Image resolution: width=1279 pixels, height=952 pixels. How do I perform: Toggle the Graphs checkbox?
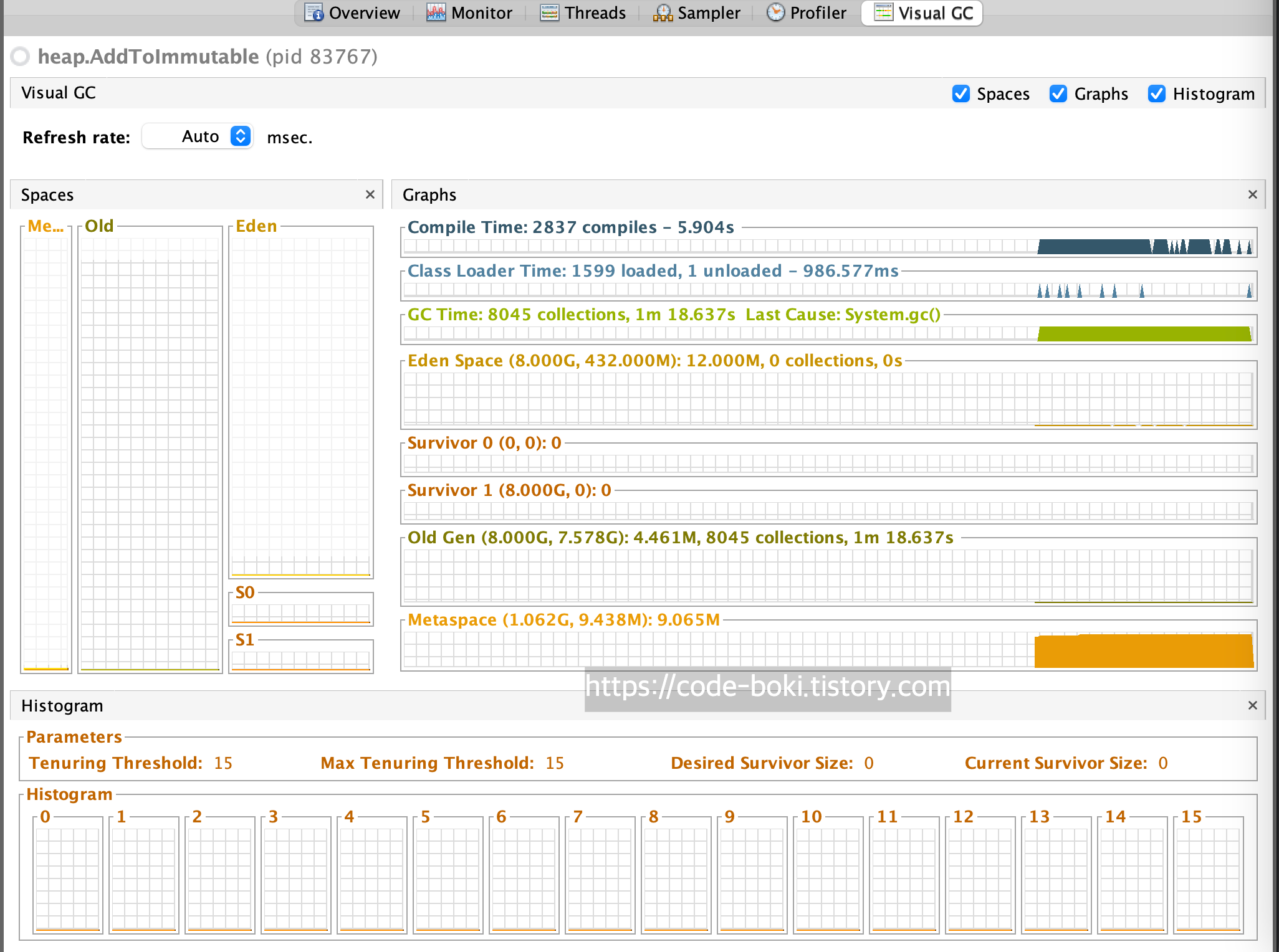pos(1058,93)
